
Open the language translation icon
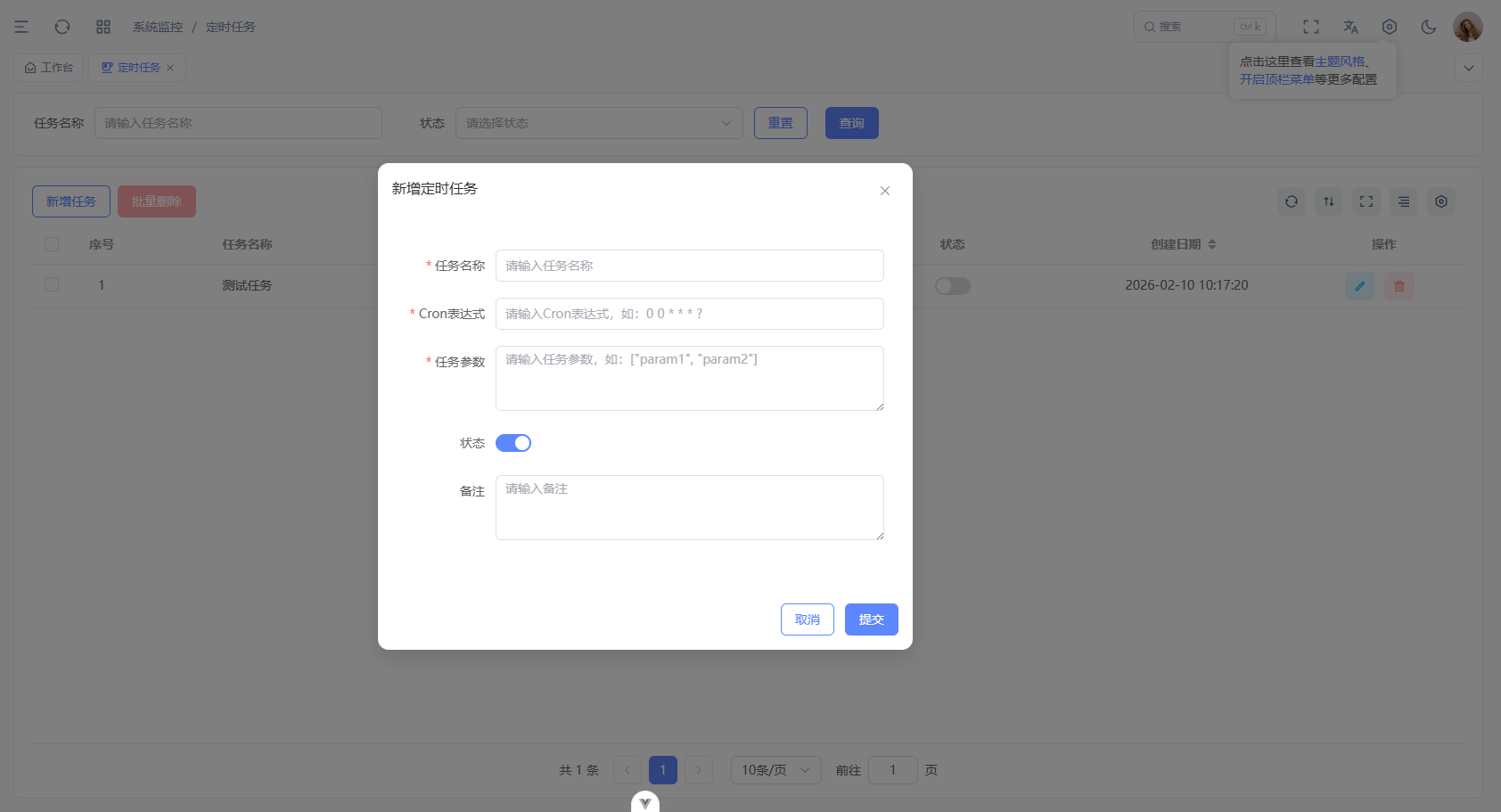coord(1350,27)
